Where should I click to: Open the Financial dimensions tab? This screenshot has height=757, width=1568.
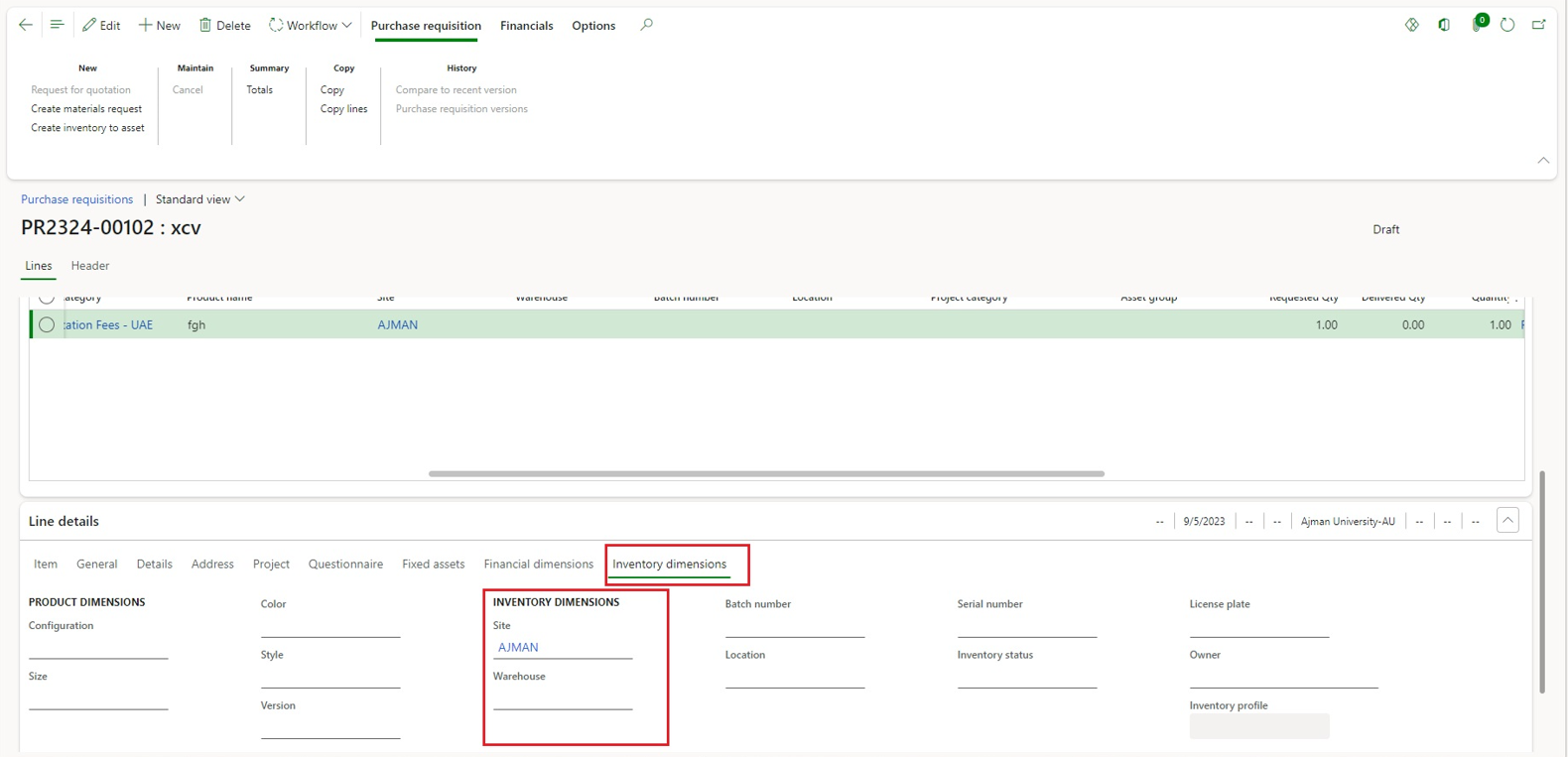pos(538,565)
